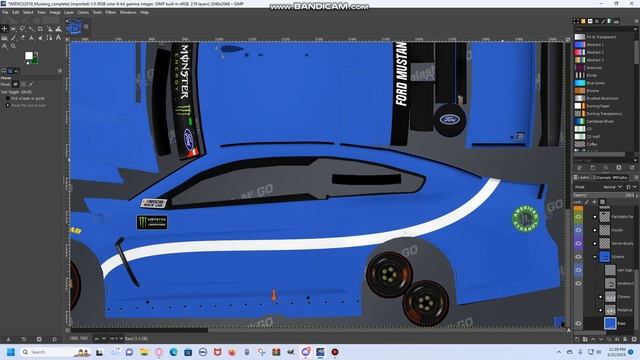Select the Eraser tool
Viewport: 640px width, 360px height.
(x=22, y=38)
